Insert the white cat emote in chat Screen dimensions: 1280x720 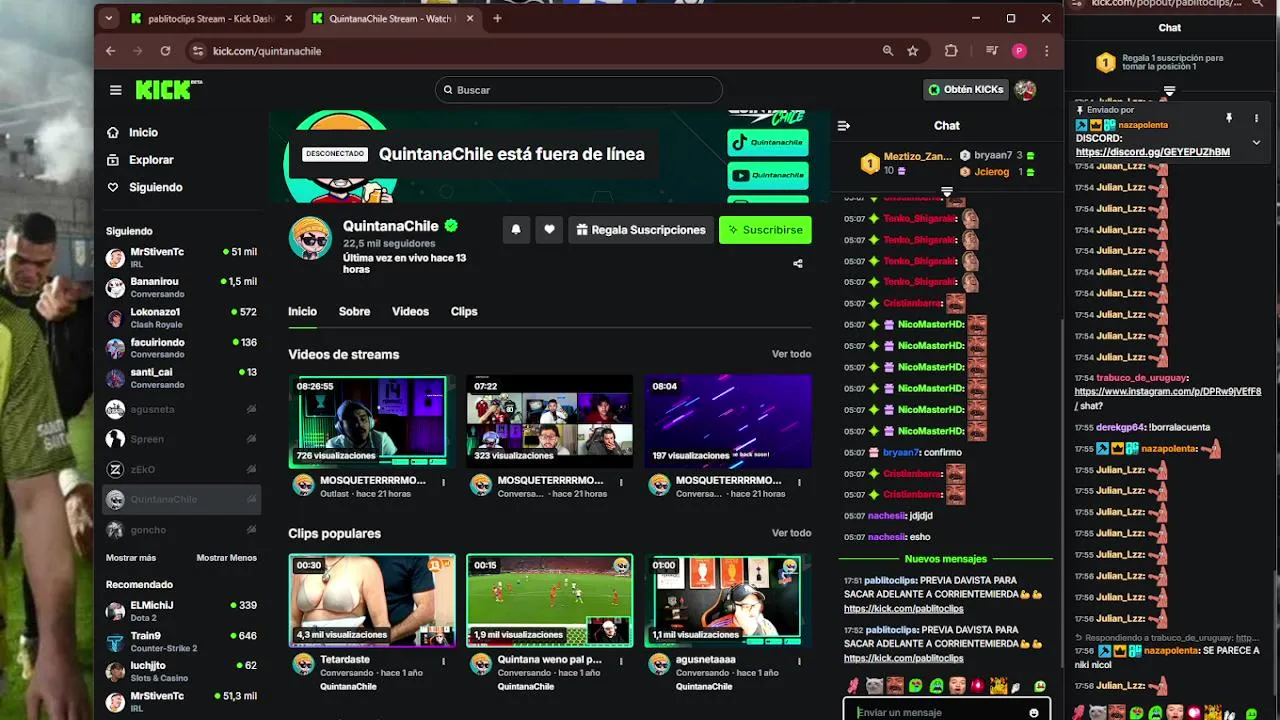click(x=874, y=686)
